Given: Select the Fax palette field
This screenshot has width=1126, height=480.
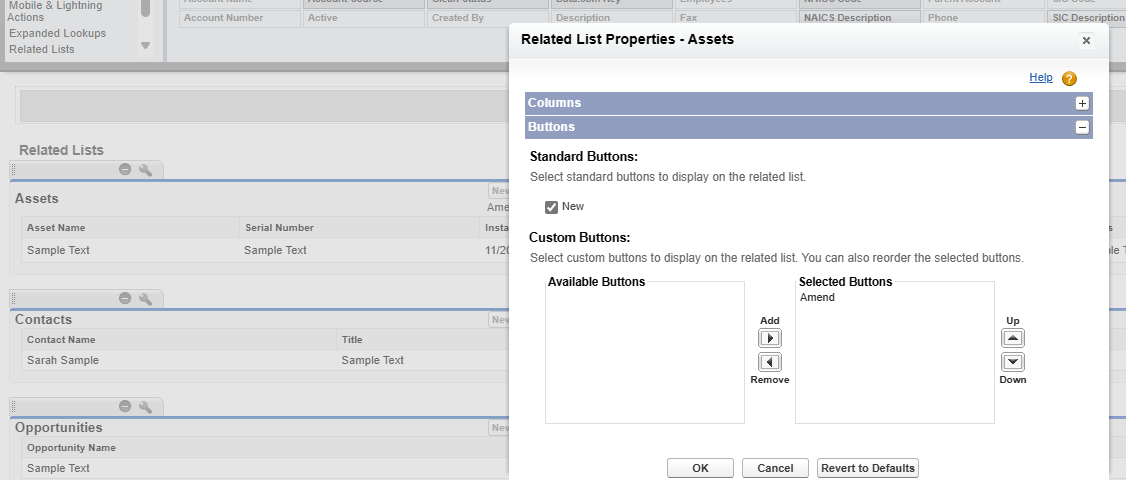Looking at the screenshot, I should click(x=736, y=18).
